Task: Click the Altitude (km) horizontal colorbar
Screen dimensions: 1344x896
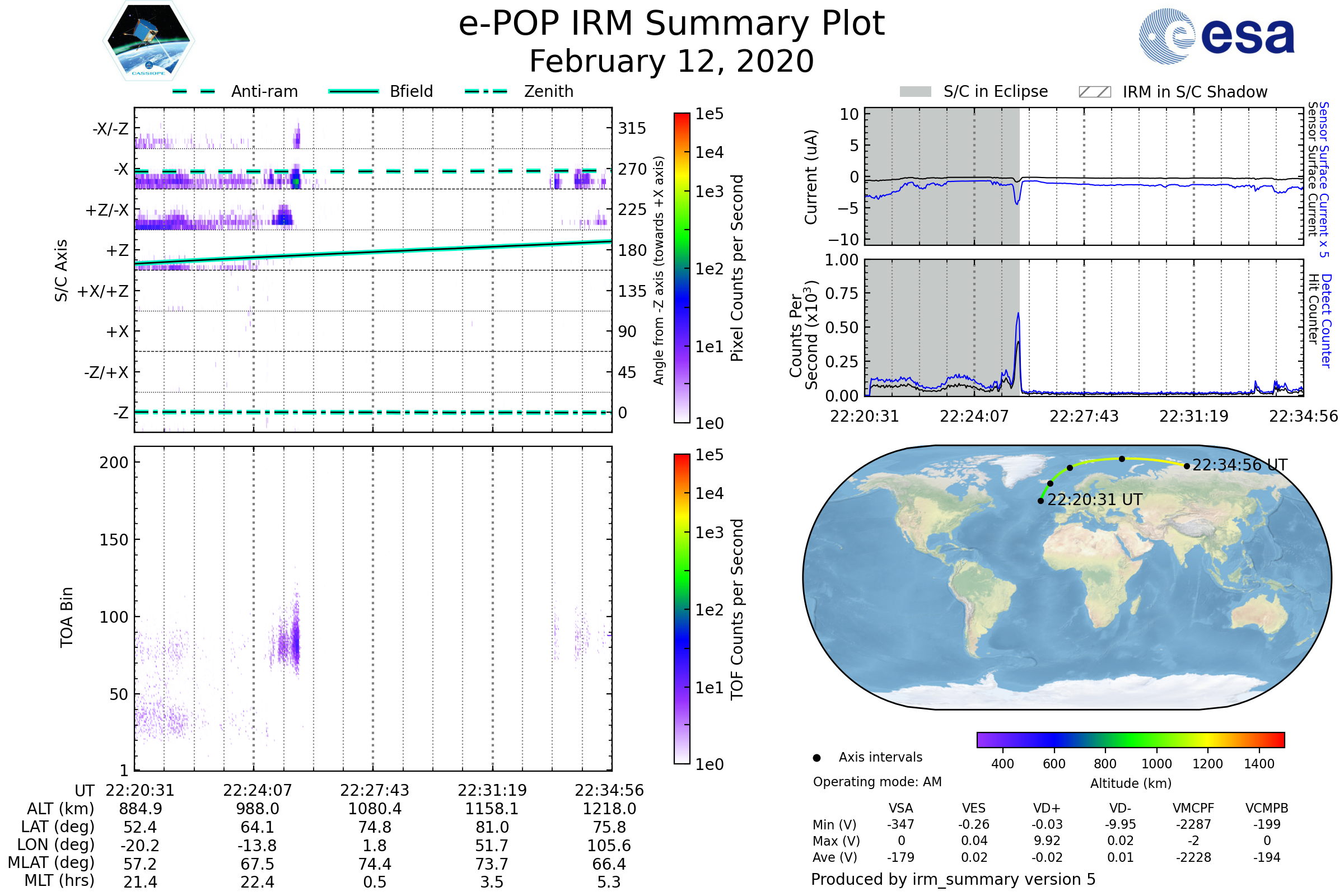Action: coord(1130,739)
